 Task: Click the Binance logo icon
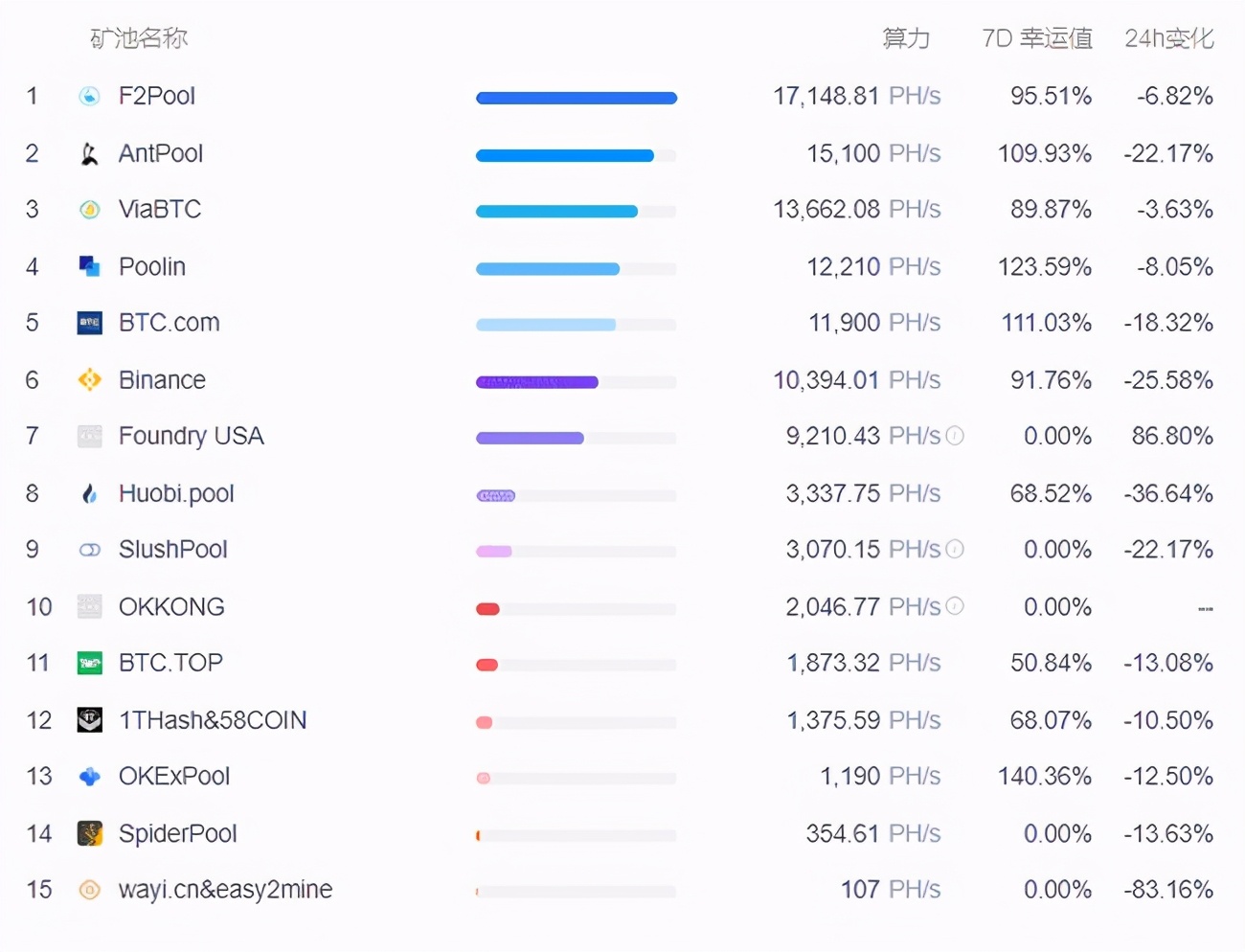(89, 380)
